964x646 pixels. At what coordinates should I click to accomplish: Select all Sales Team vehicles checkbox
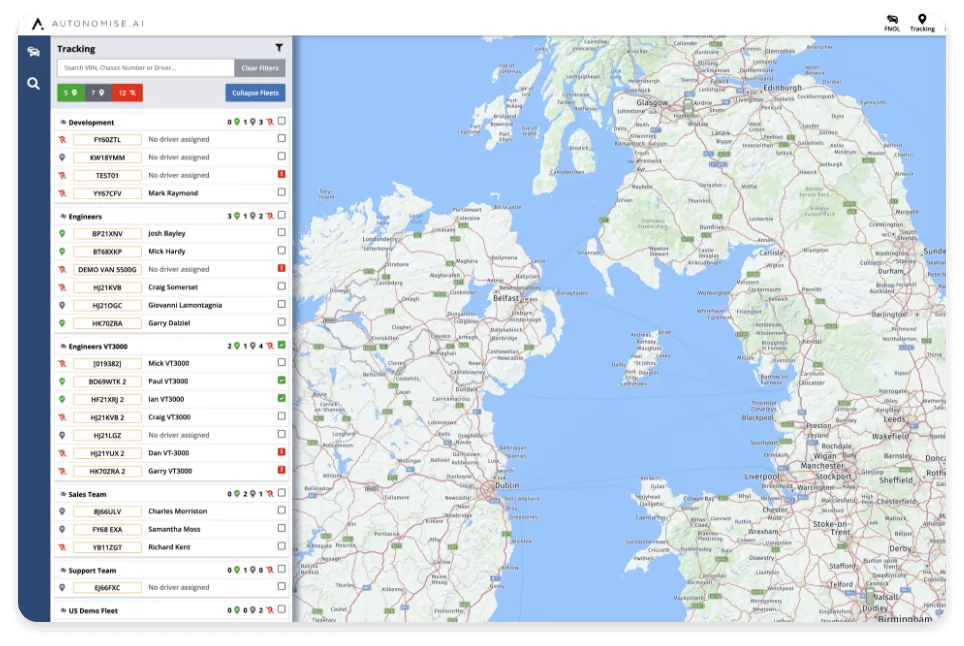[x=281, y=493]
